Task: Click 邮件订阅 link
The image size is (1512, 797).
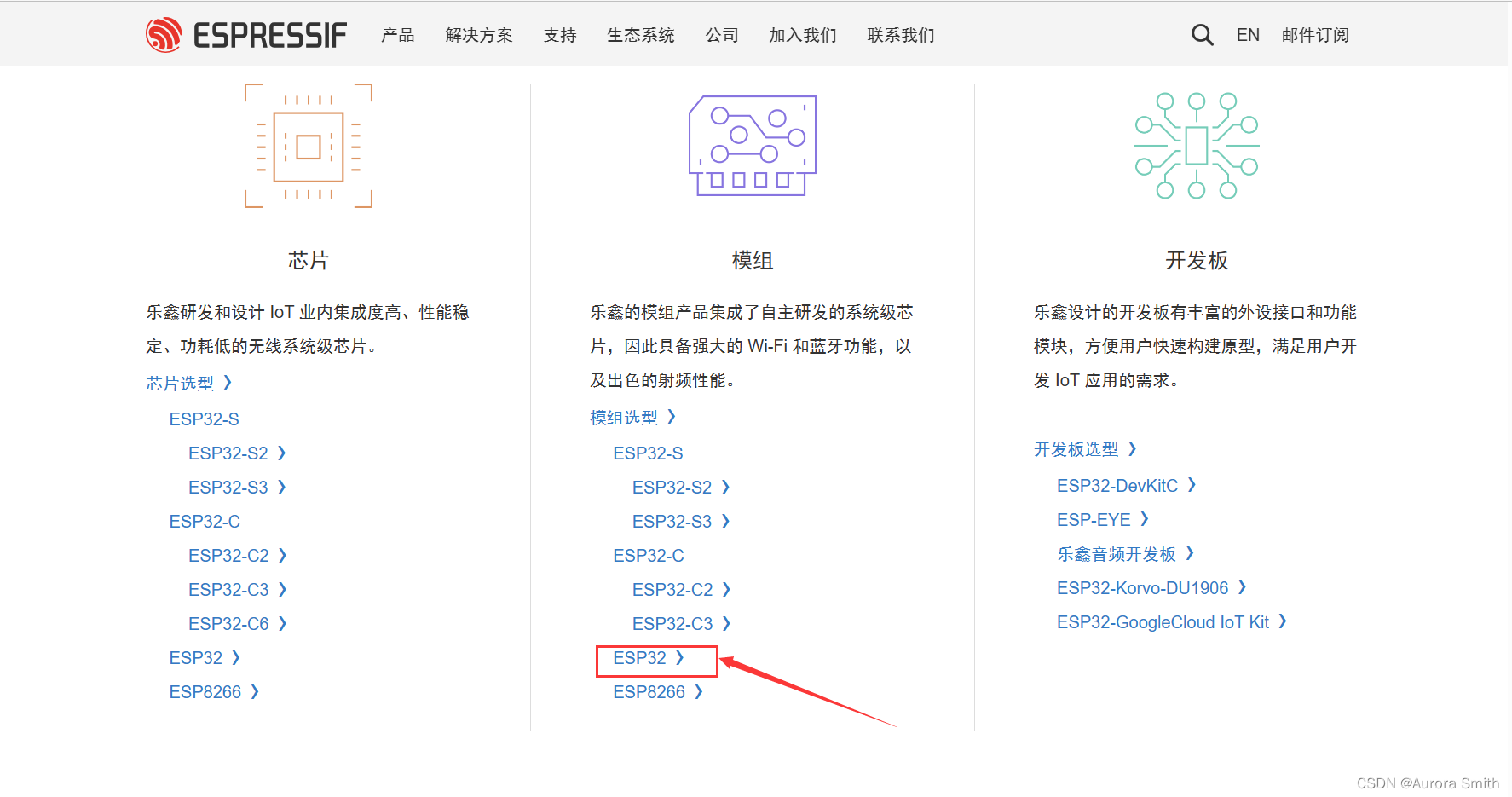Action: [x=1315, y=35]
